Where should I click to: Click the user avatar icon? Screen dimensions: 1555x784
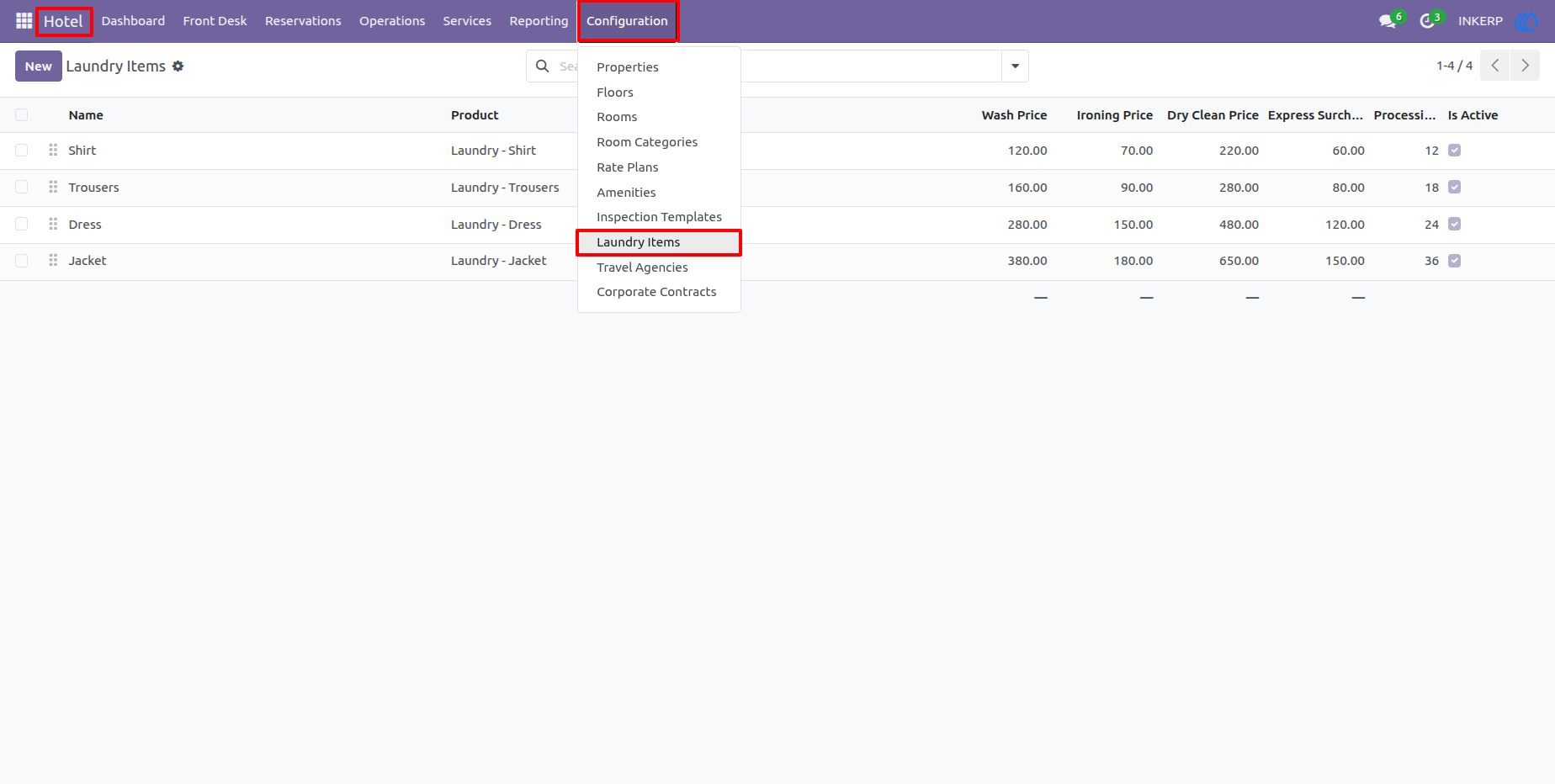tap(1526, 21)
